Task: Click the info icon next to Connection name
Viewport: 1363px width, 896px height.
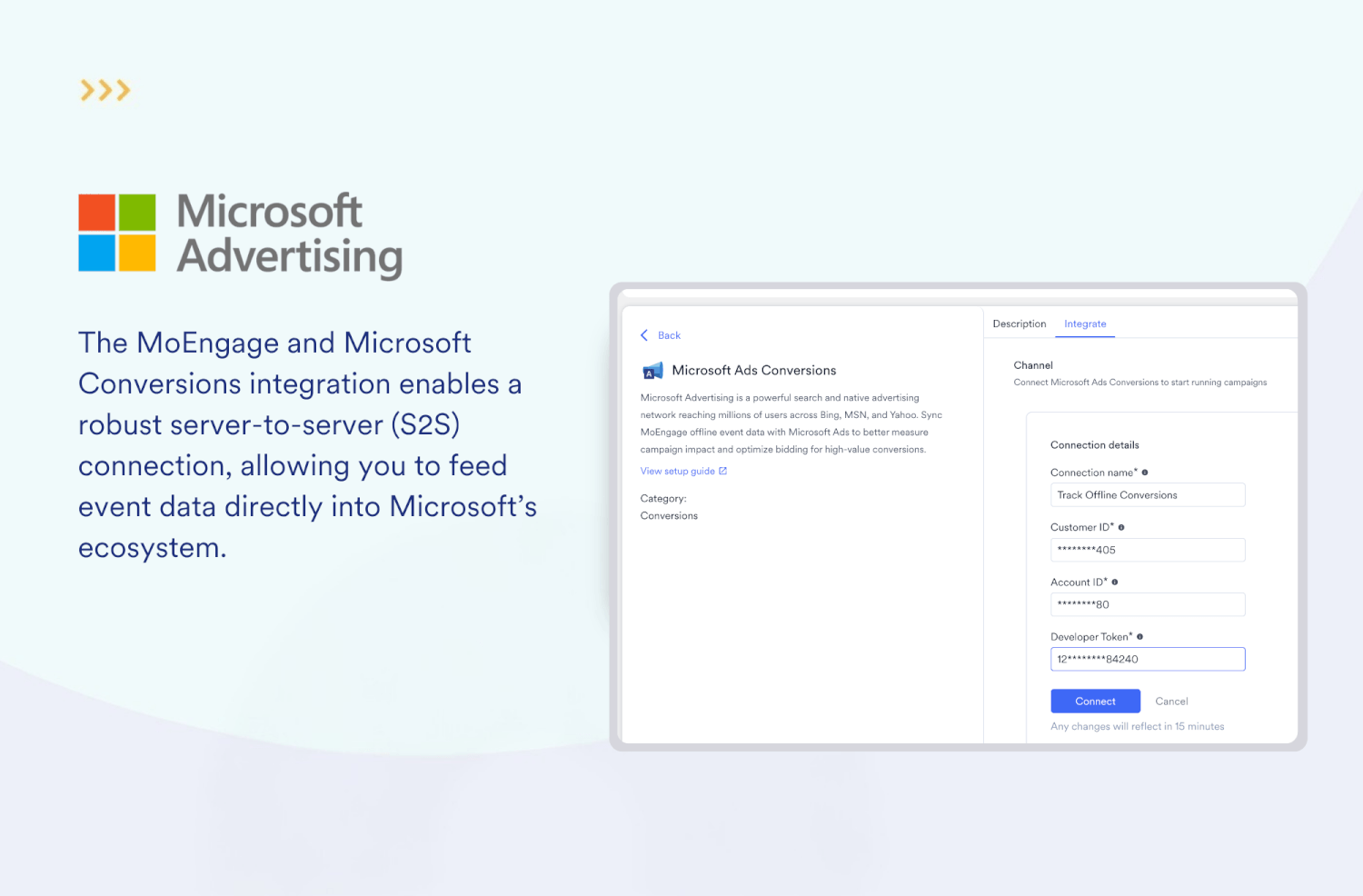Action: pyautogui.click(x=1145, y=473)
